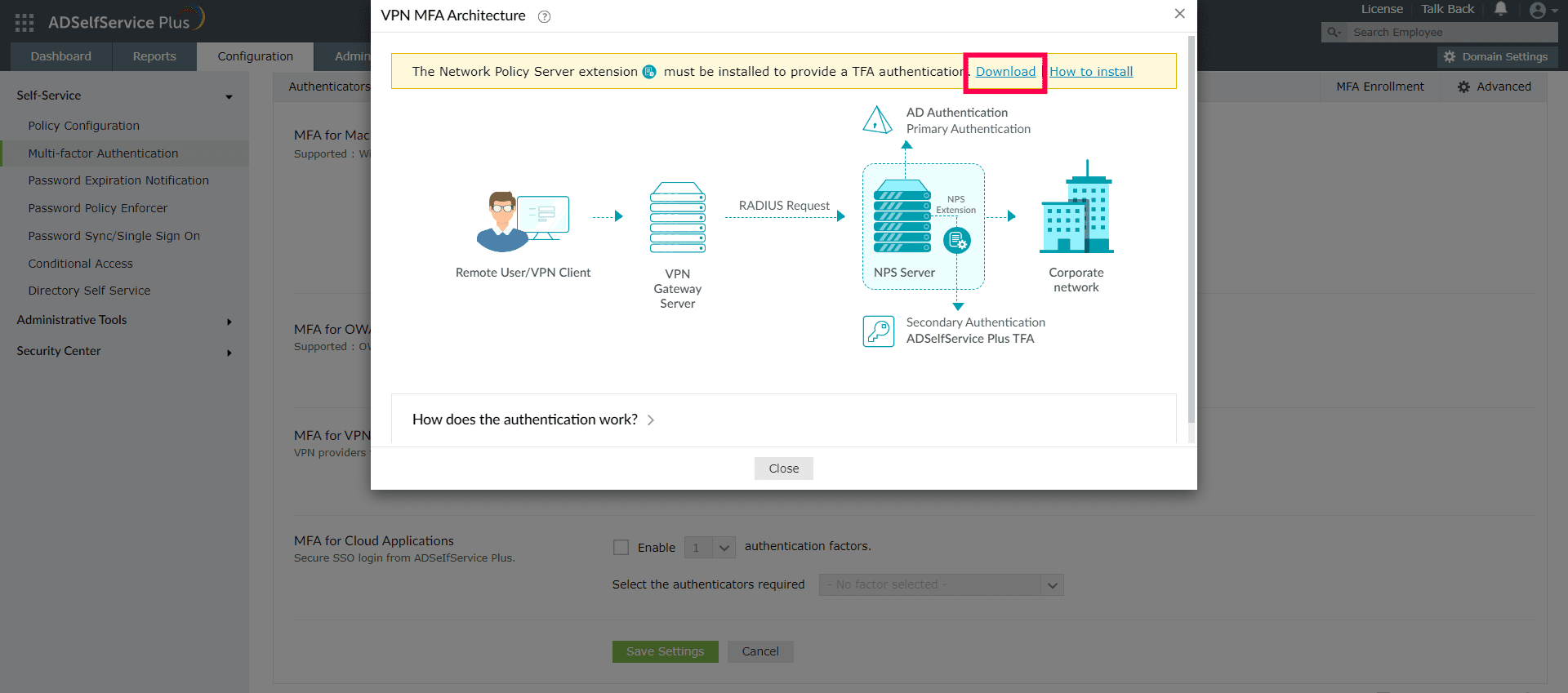
Task: Click the ADSelfService Plus logo
Action: tap(126, 20)
